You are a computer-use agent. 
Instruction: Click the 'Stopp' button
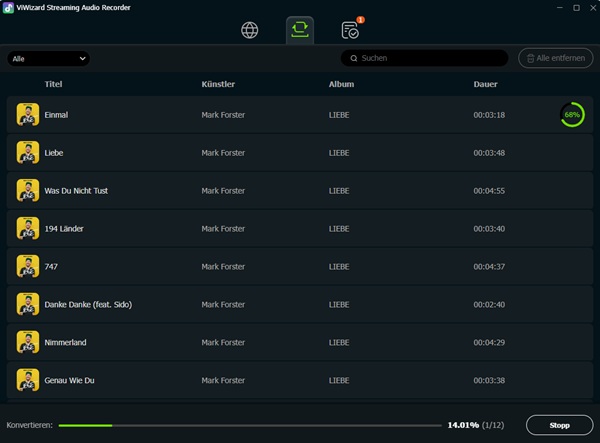click(559, 425)
